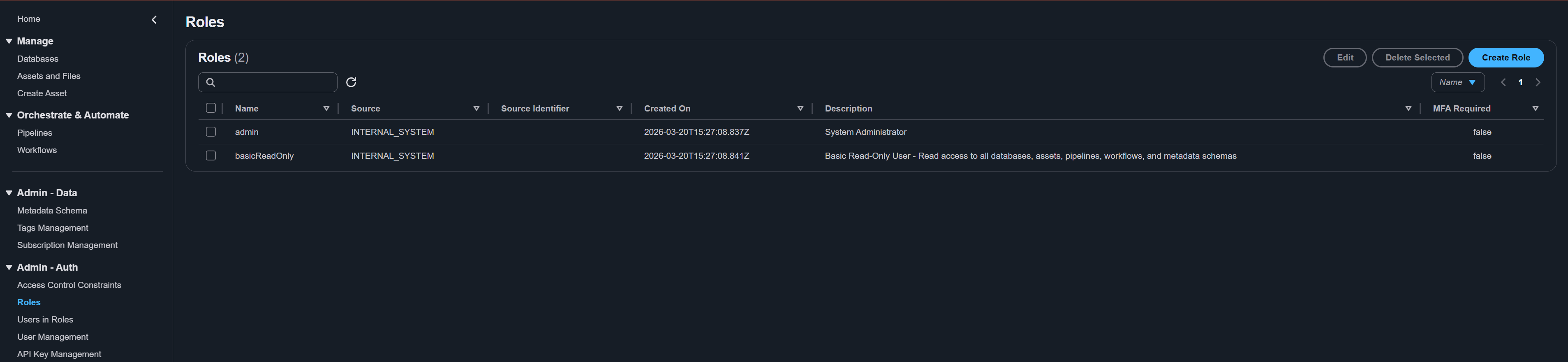Refresh the roles list
The width and height of the screenshot is (1568, 362).
(351, 82)
